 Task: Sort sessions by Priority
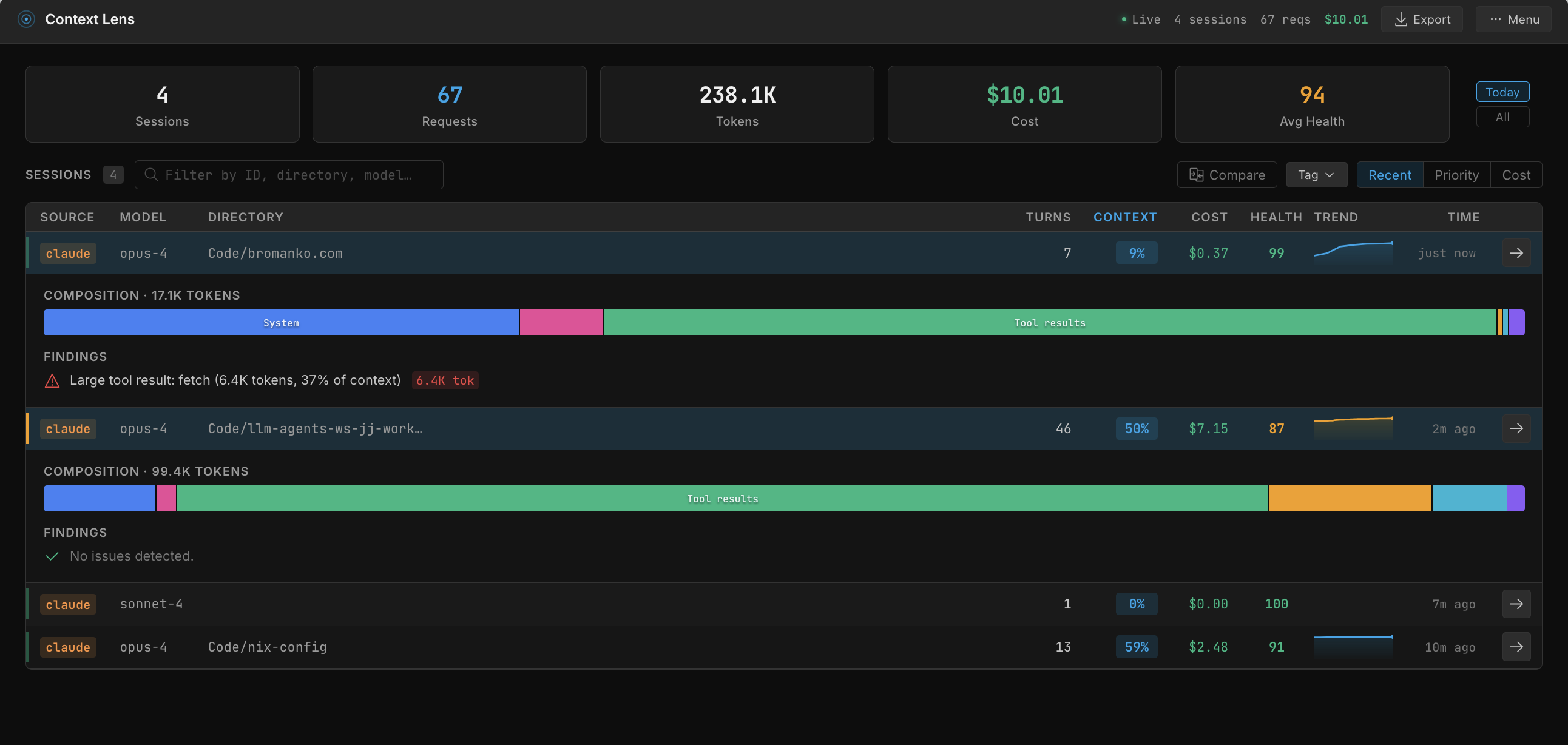[x=1456, y=175]
